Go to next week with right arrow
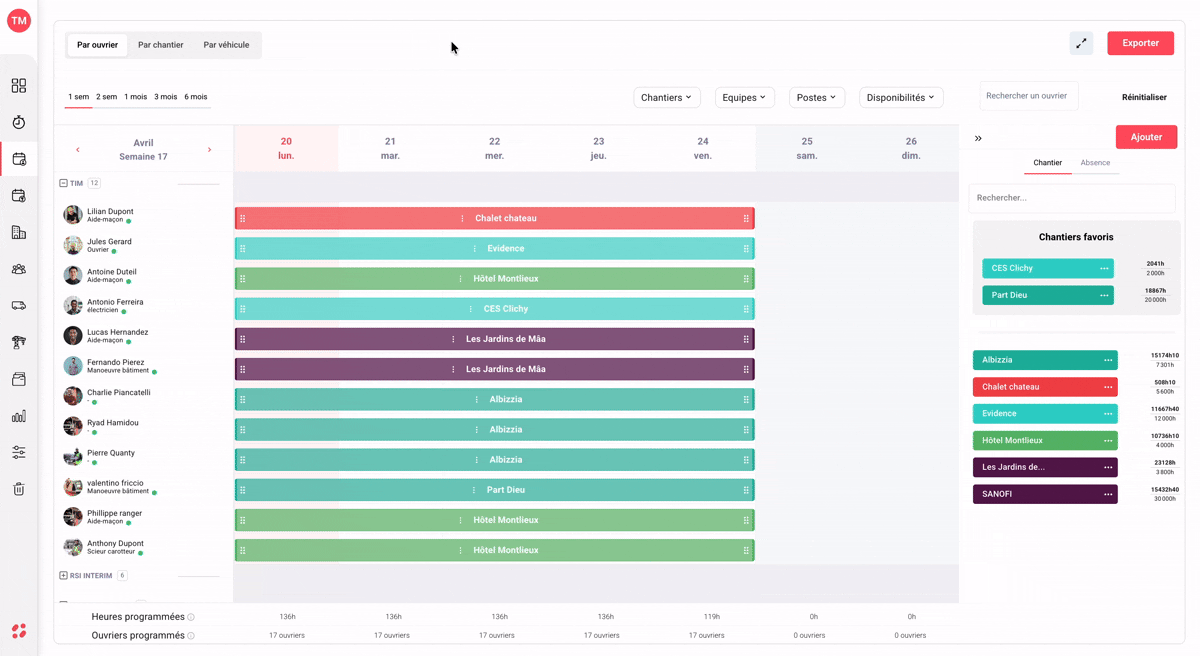 [x=209, y=150]
